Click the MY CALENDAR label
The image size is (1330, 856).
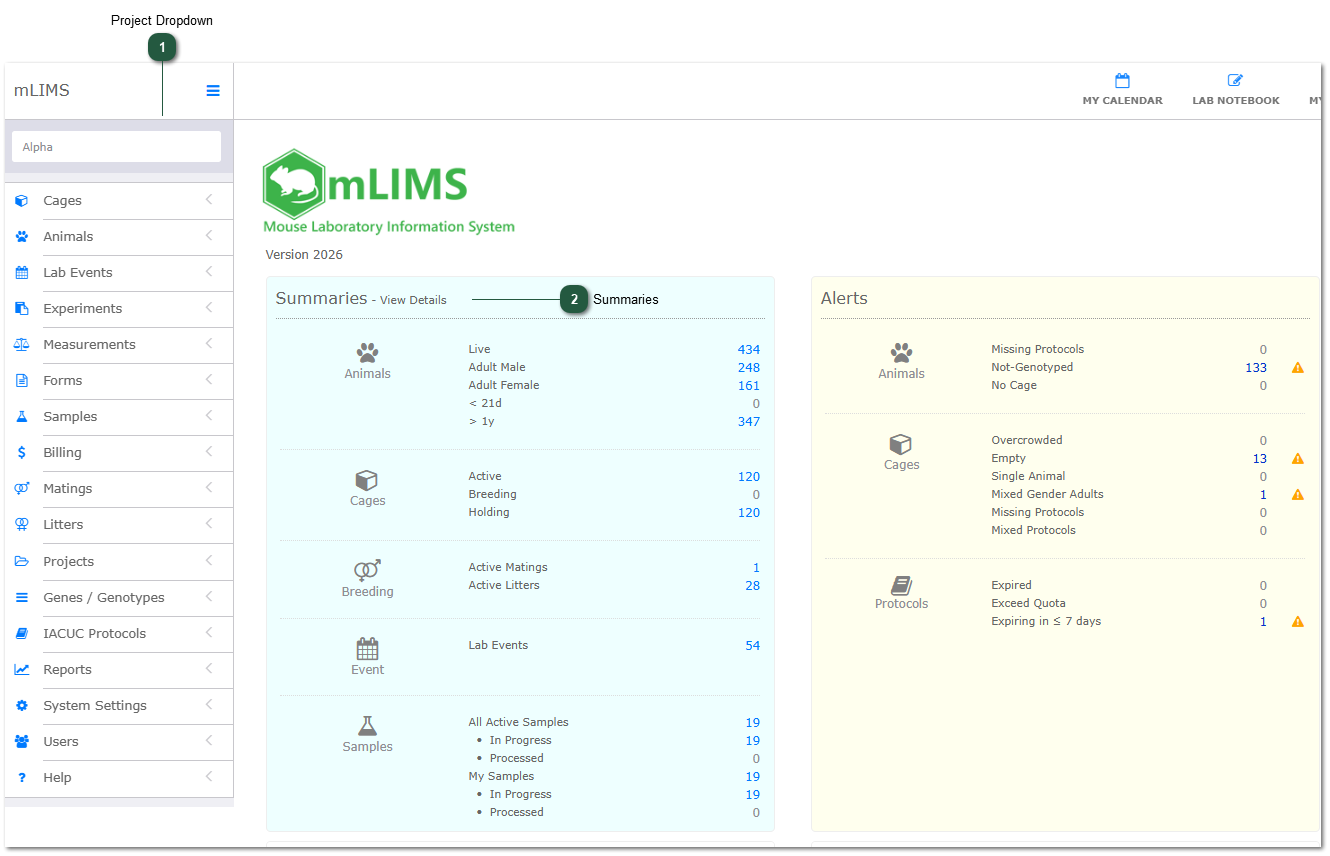tap(1122, 101)
